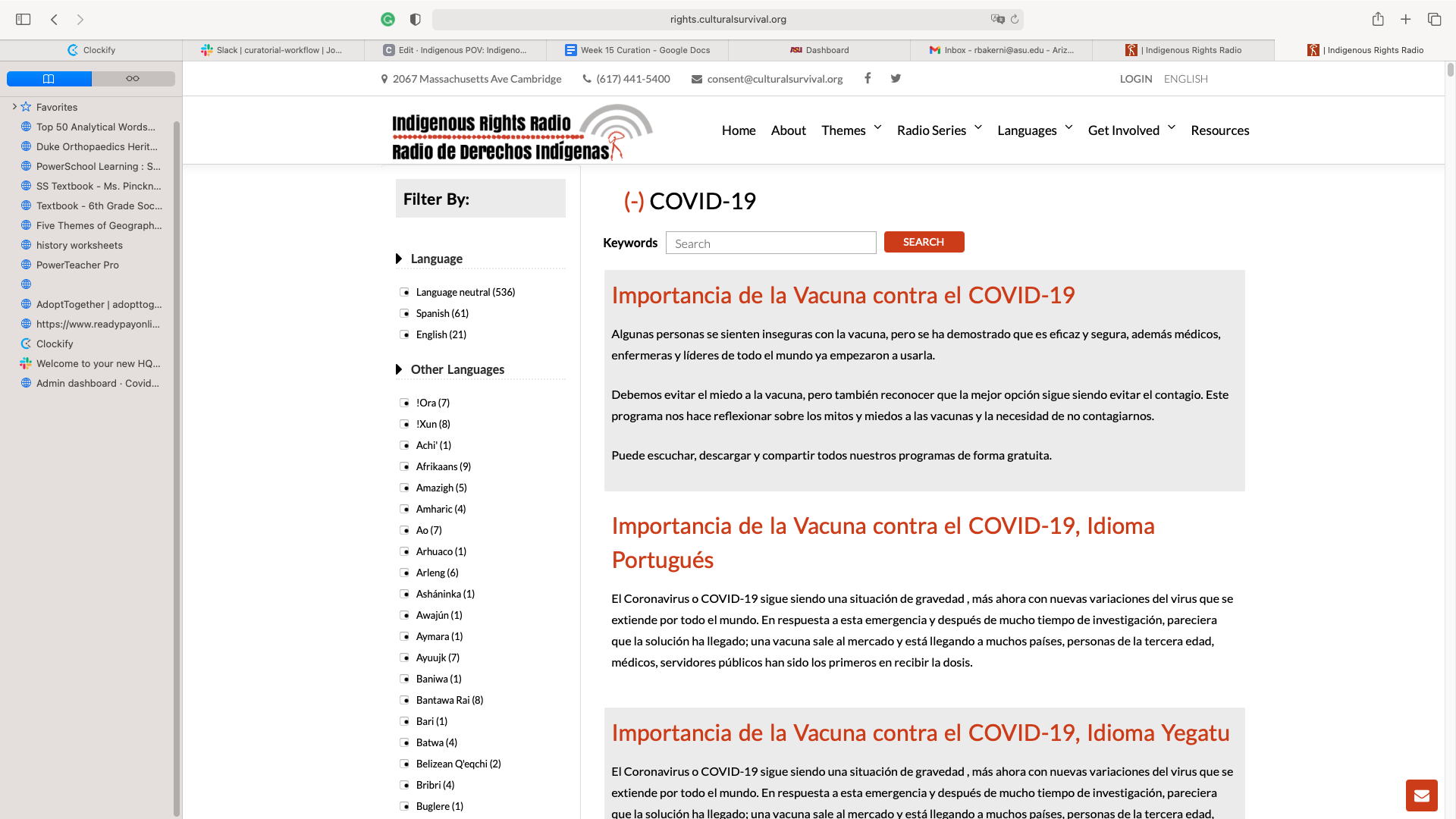The height and width of the screenshot is (819, 1456).
Task: Open a new tab with the plus icon
Action: [x=1406, y=19]
